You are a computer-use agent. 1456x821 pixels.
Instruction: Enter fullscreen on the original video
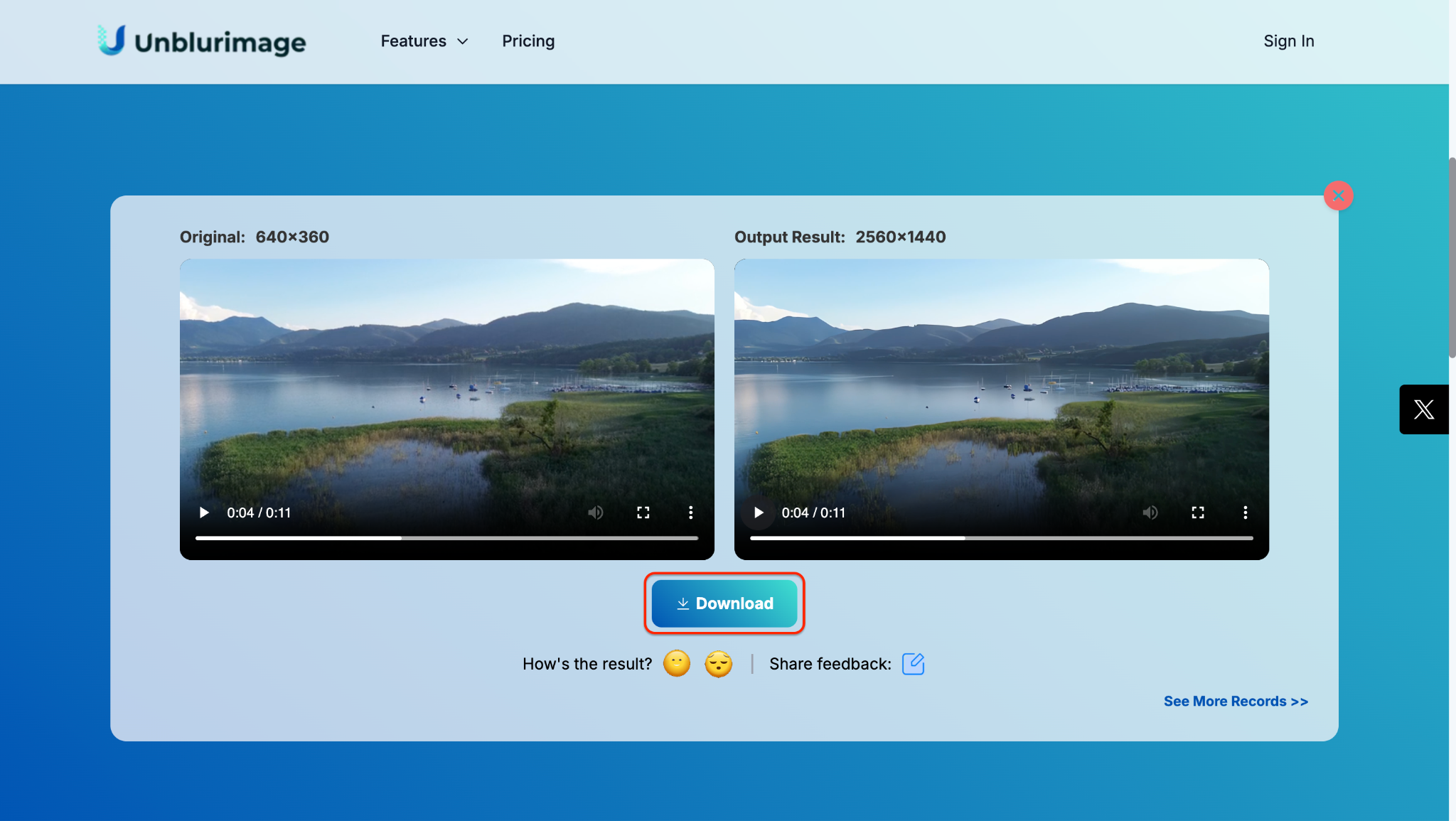[643, 513]
